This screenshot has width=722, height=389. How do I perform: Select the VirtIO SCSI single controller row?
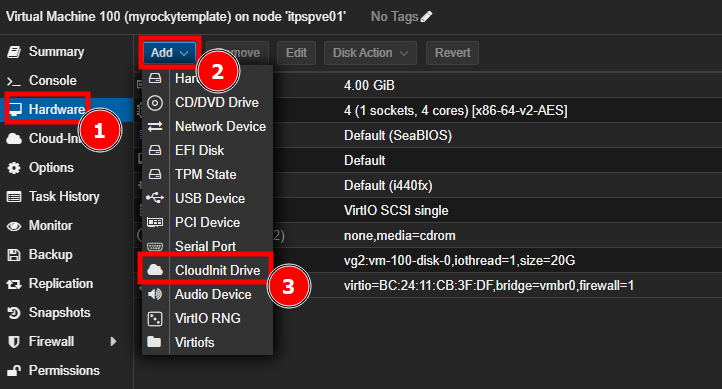[428, 210]
